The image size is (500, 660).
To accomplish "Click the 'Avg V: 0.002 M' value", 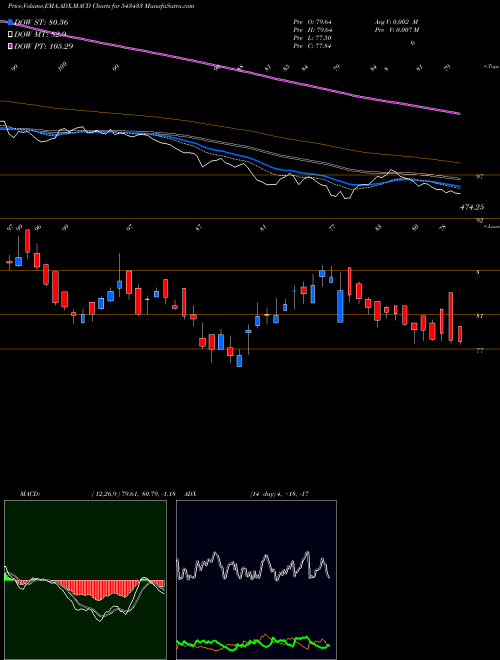I will [396, 22].
